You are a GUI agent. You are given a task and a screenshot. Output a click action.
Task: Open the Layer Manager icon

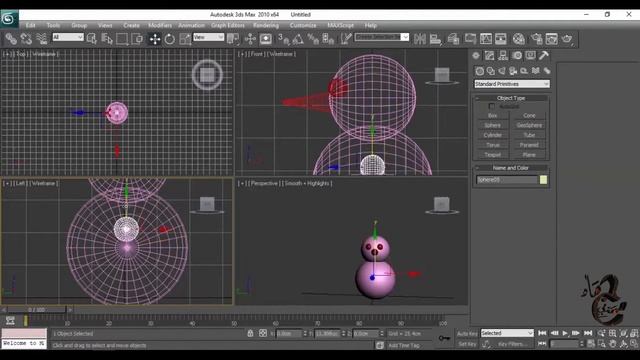pos(453,39)
